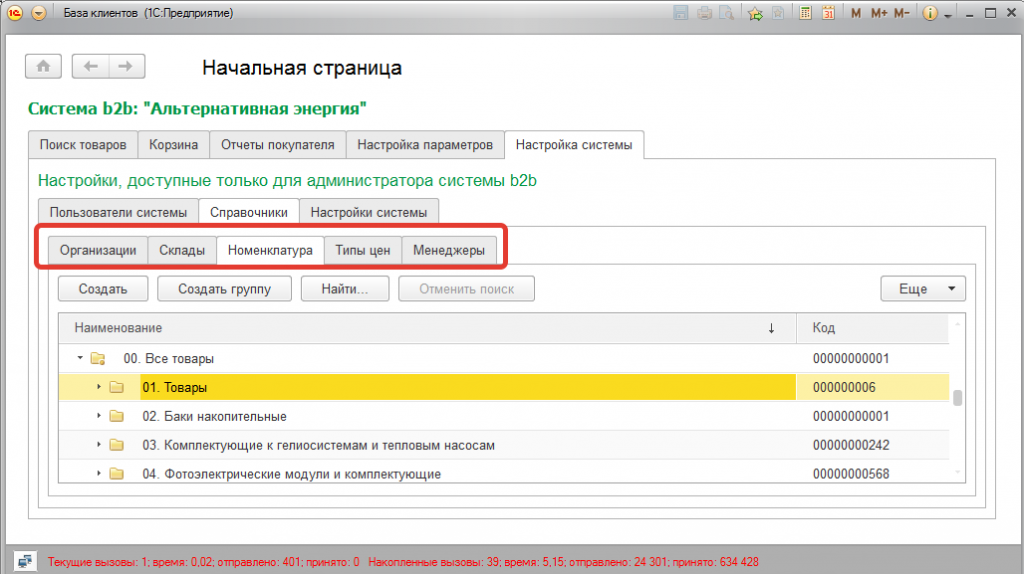Click folder icon of 02. Баки накопительные

[x=117, y=416]
